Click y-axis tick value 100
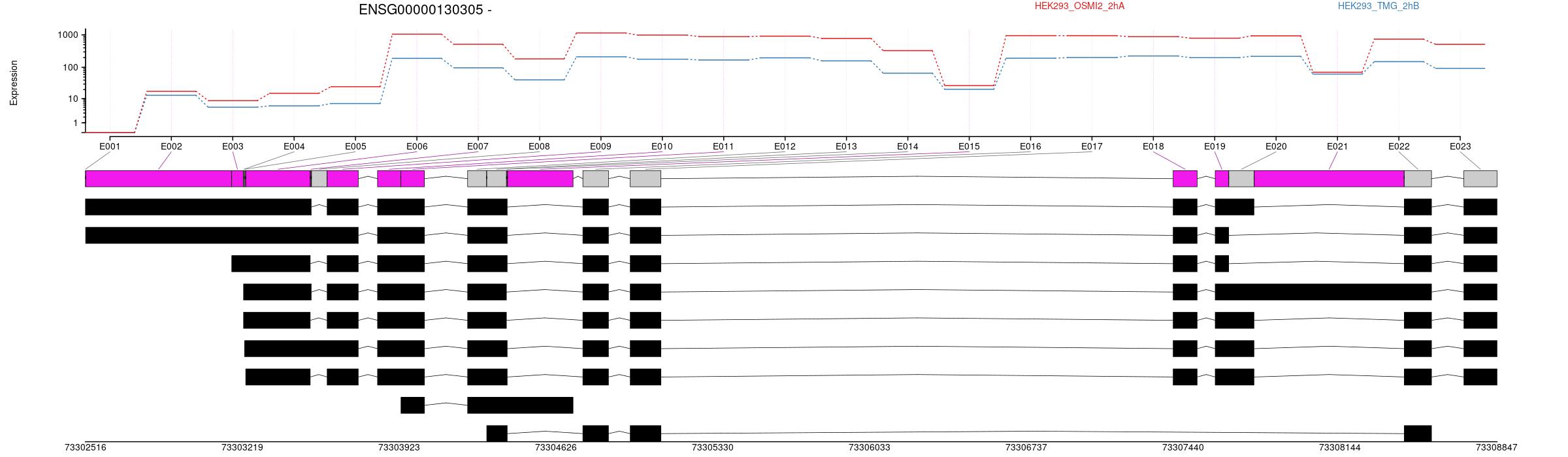This screenshot has width=1568, height=457. (71, 67)
